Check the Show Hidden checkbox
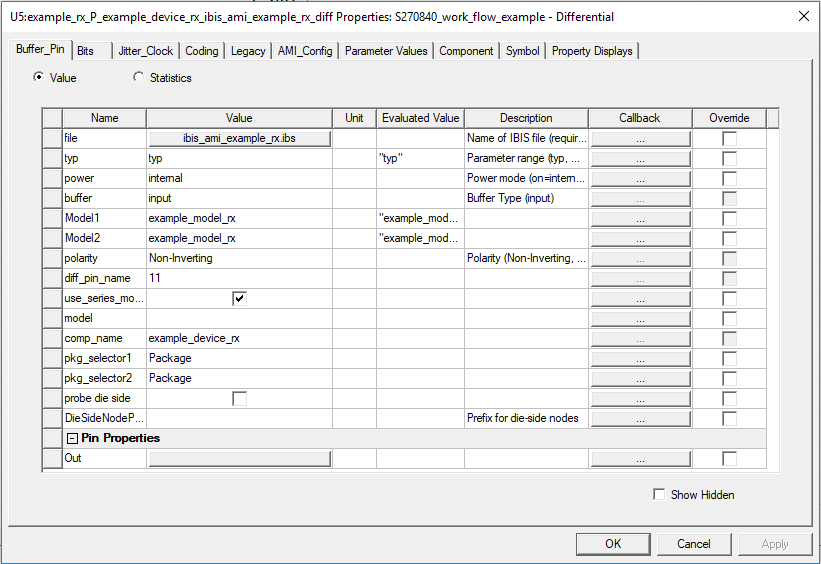The width and height of the screenshot is (821, 564). tap(658, 494)
